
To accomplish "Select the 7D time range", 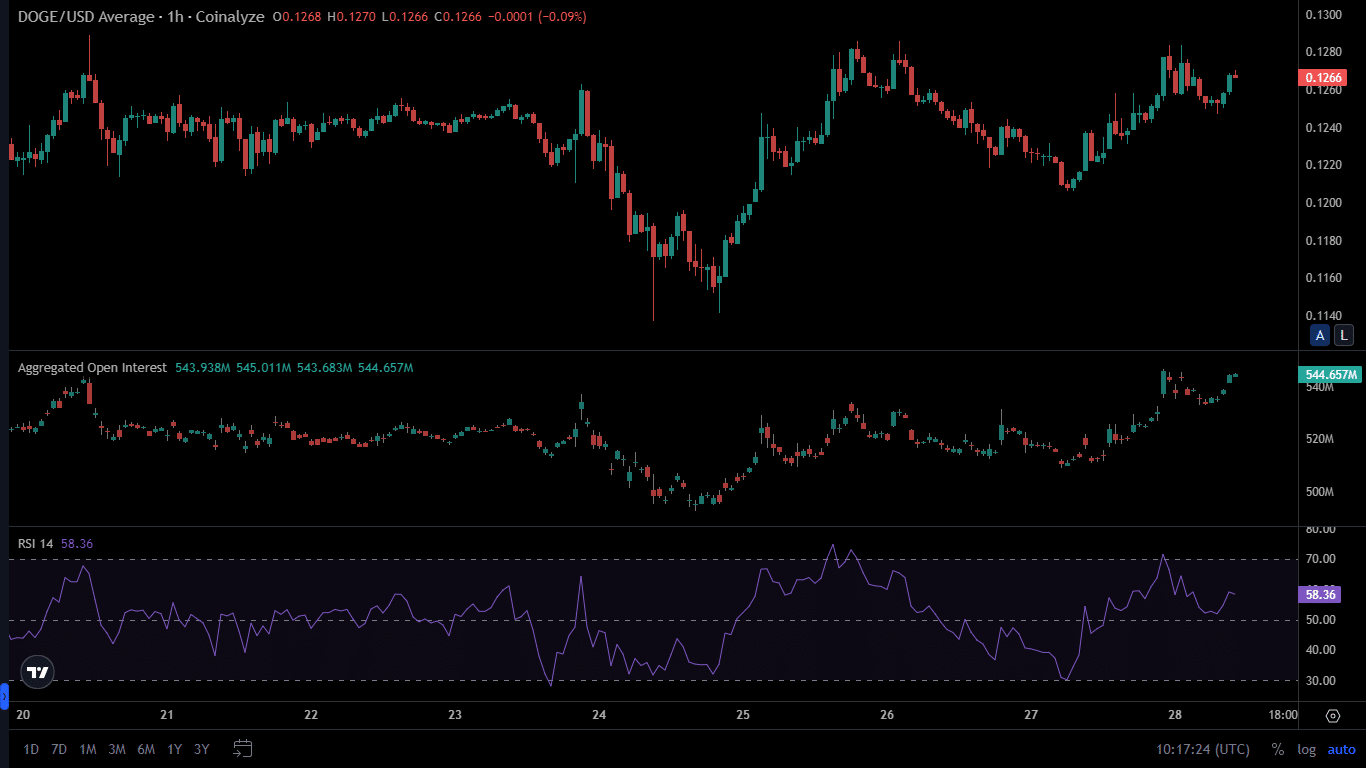I will pos(59,749).
